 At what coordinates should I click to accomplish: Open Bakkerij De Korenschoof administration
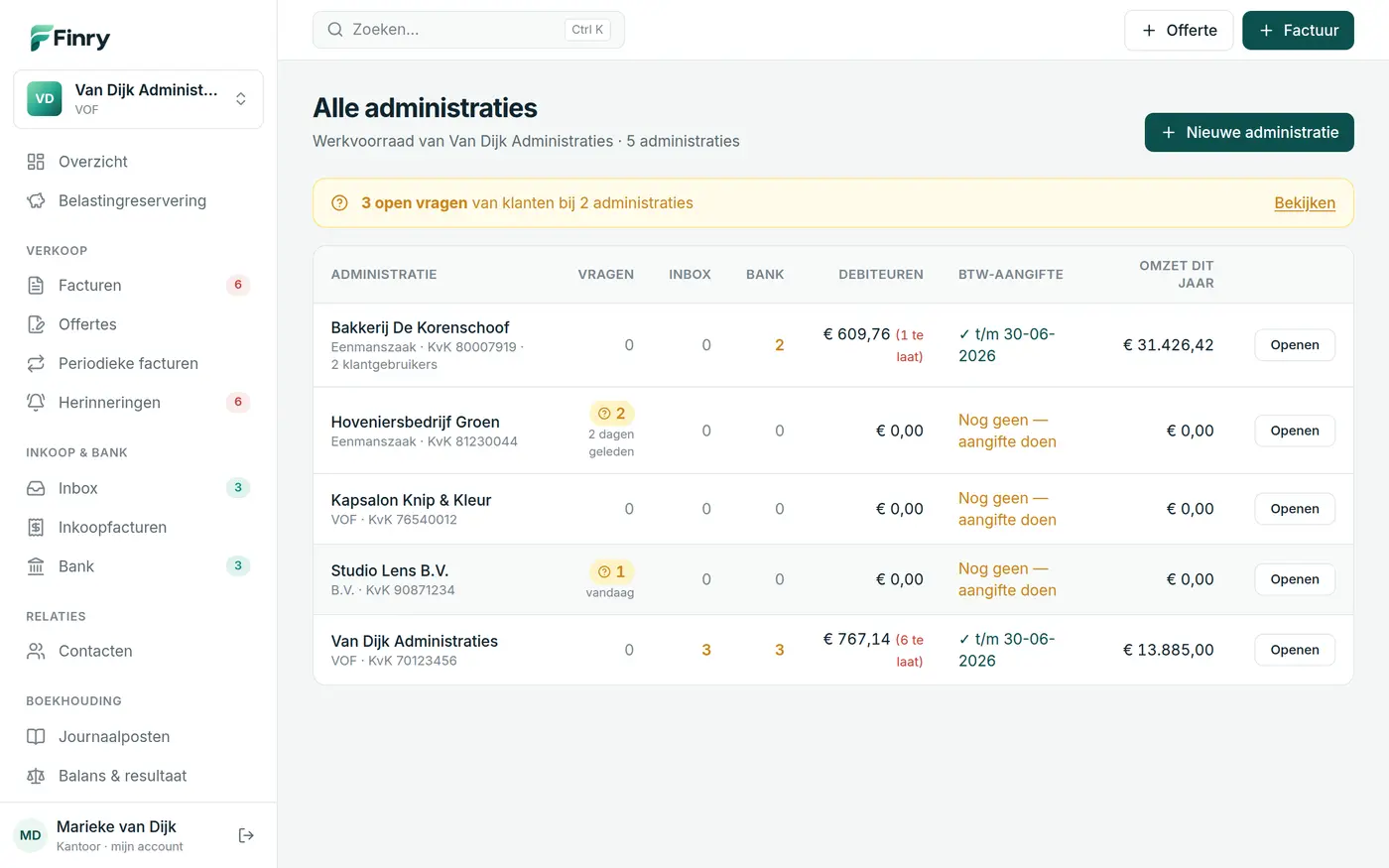pyautogui.click(x=1295, y=345)
